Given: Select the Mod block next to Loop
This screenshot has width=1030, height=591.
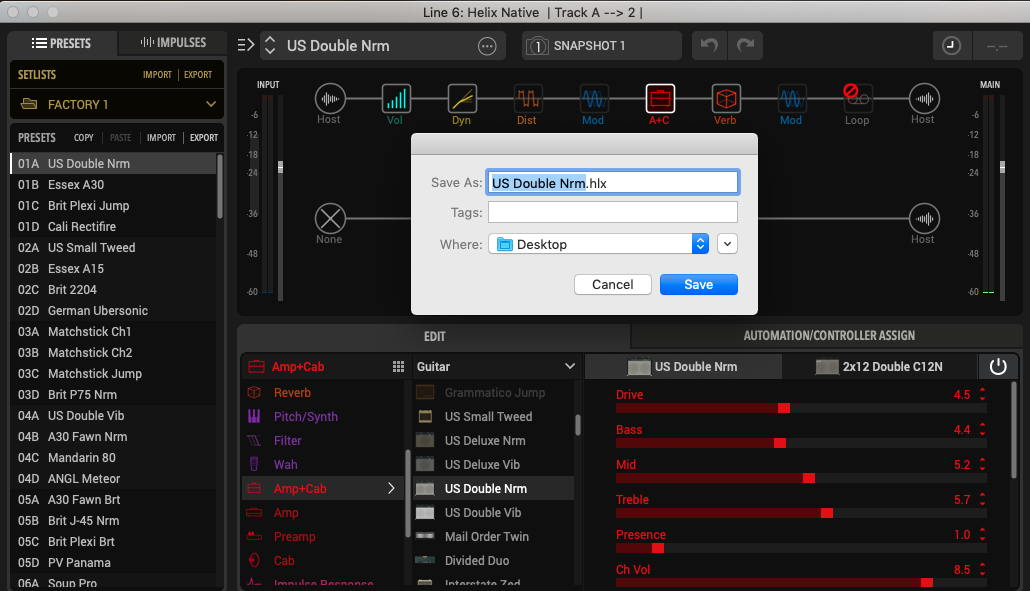Looking at the screenshot, I should tap(792, 99).
